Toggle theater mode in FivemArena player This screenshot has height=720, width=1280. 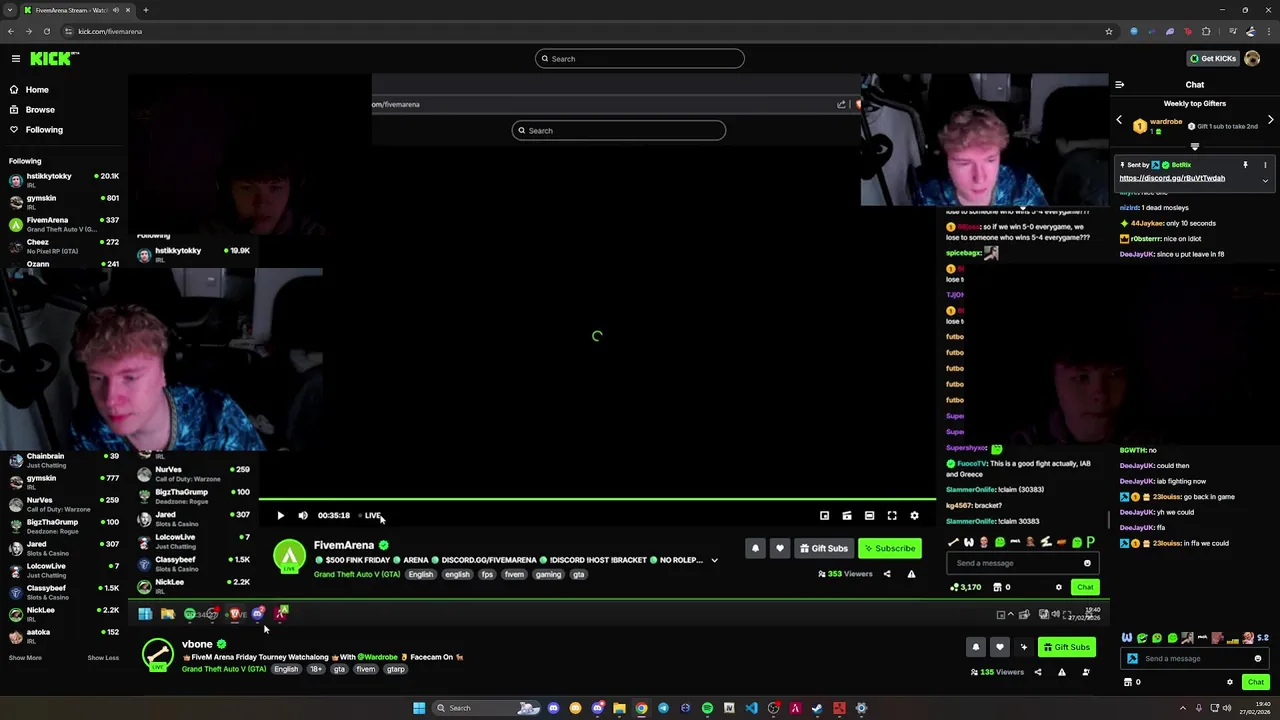pyautogui.click(x=869, y=516)
